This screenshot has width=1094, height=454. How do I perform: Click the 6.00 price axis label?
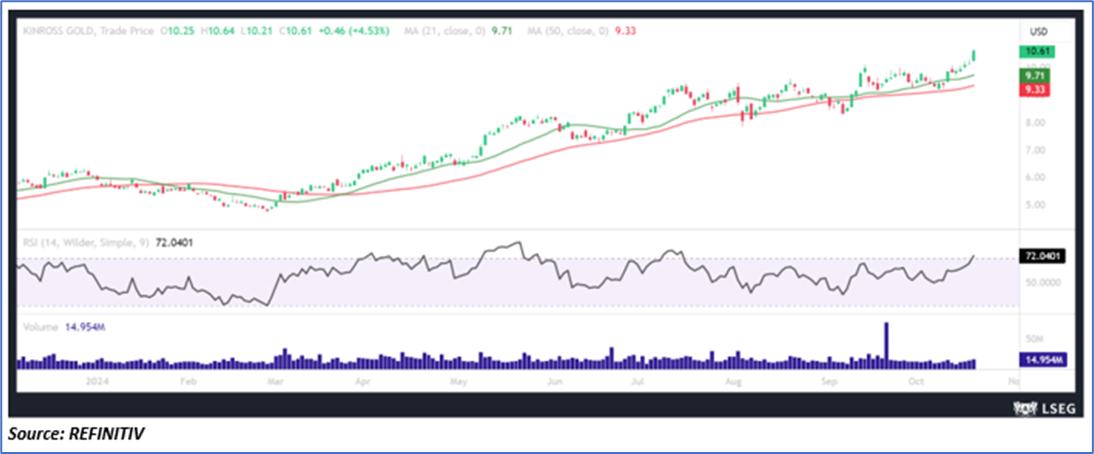[x=1033, y=177]
